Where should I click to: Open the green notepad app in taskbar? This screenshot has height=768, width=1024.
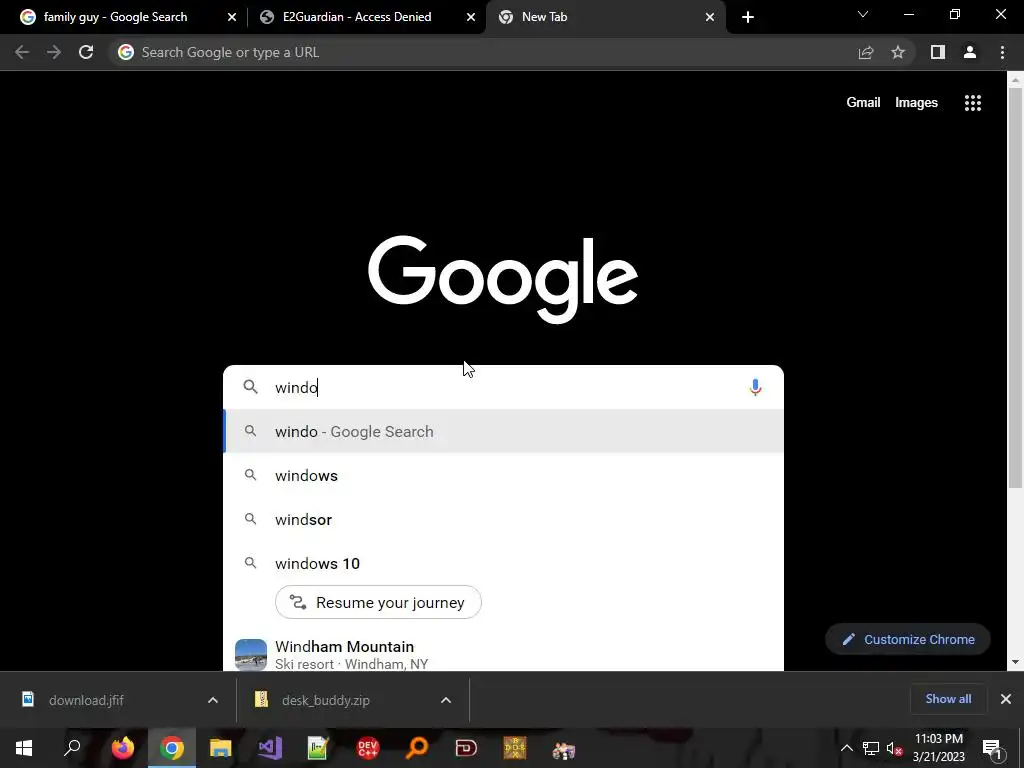click(x=318, y=748)
